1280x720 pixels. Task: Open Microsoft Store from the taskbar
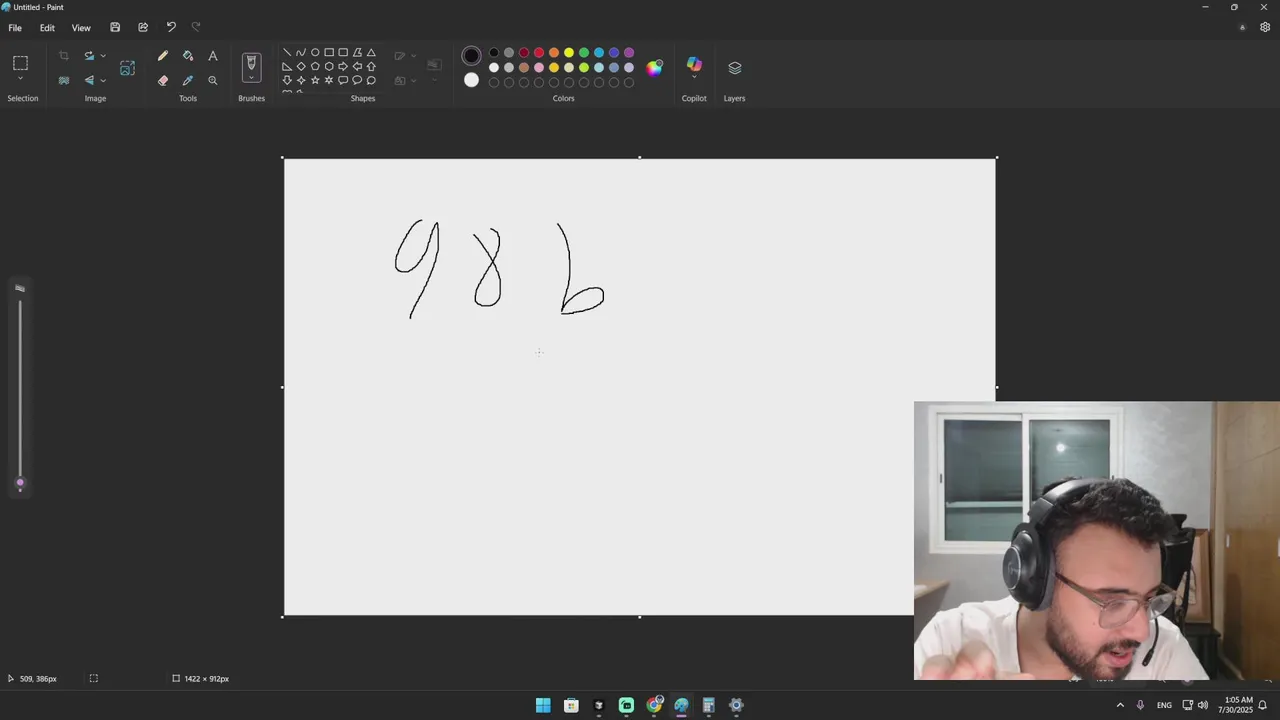pos(571,705)
